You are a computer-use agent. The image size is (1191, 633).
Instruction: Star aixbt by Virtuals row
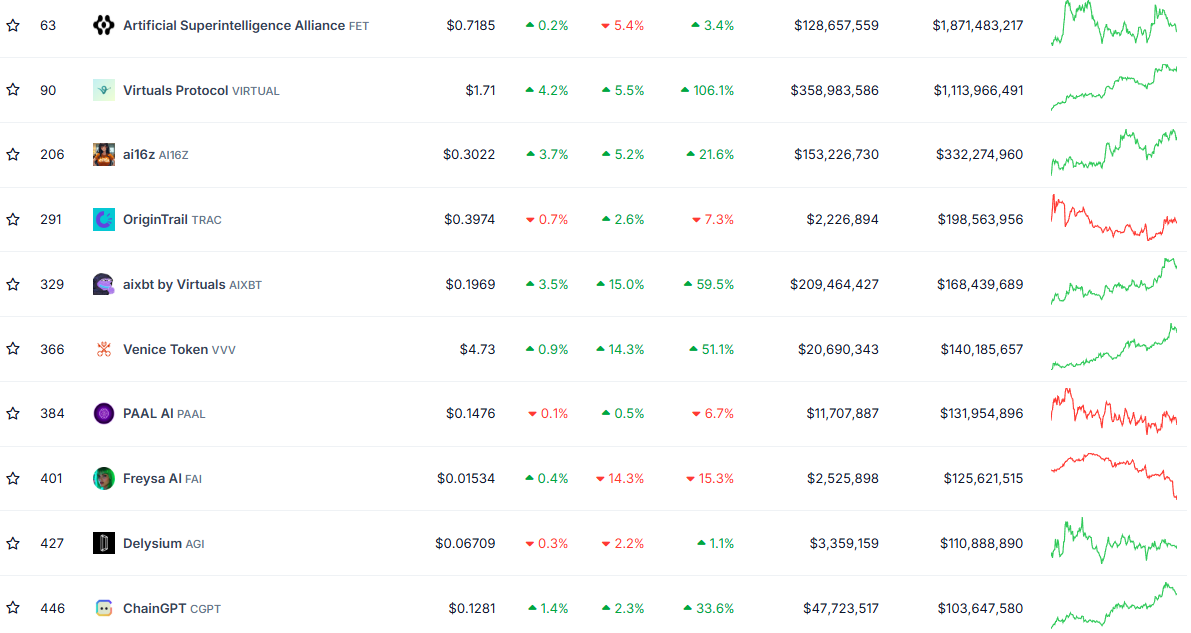point(13,284)
